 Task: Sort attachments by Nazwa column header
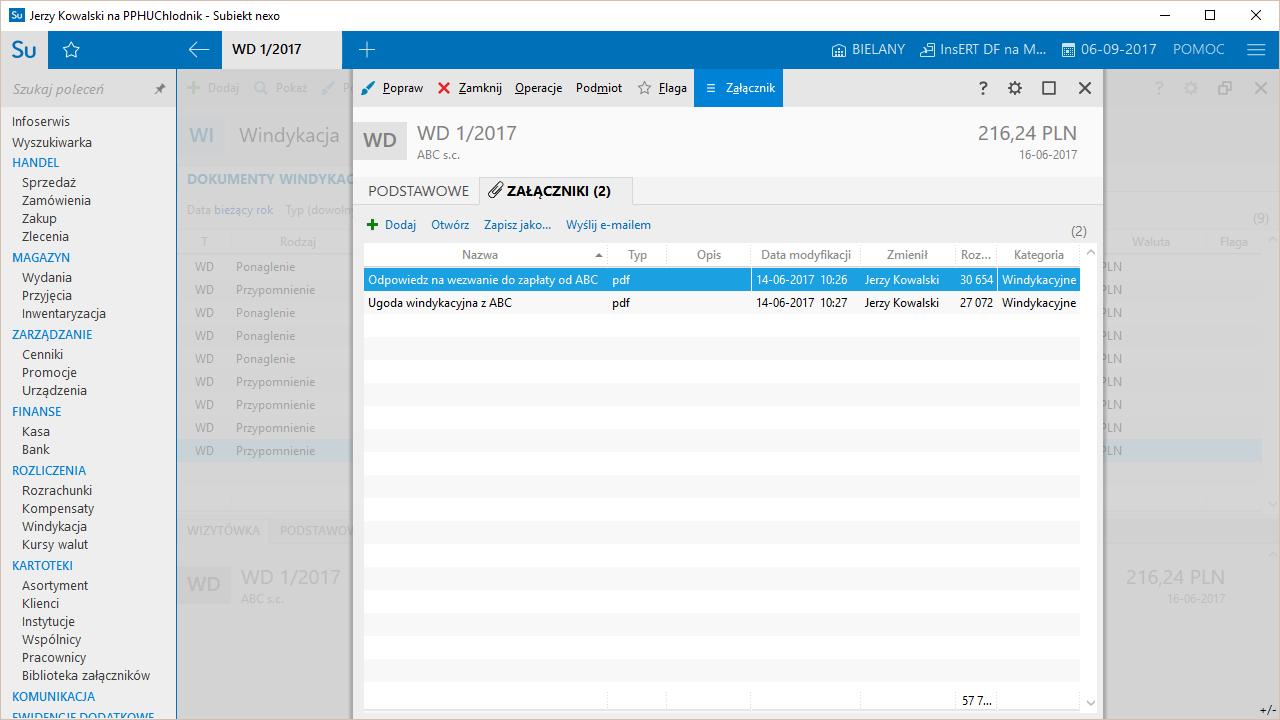click(x=480, y=255)
